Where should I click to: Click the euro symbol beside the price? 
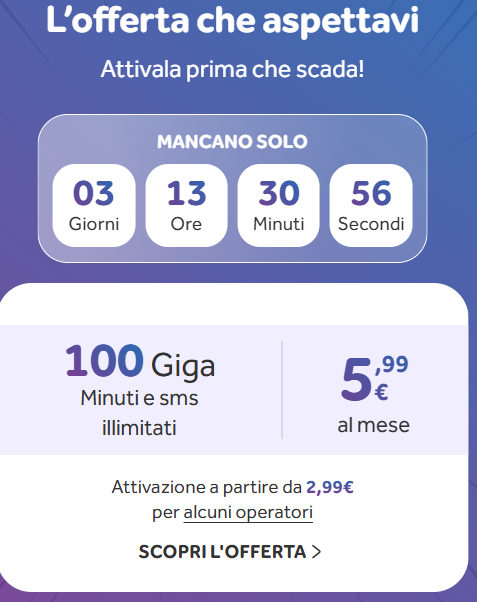(381, 392)
